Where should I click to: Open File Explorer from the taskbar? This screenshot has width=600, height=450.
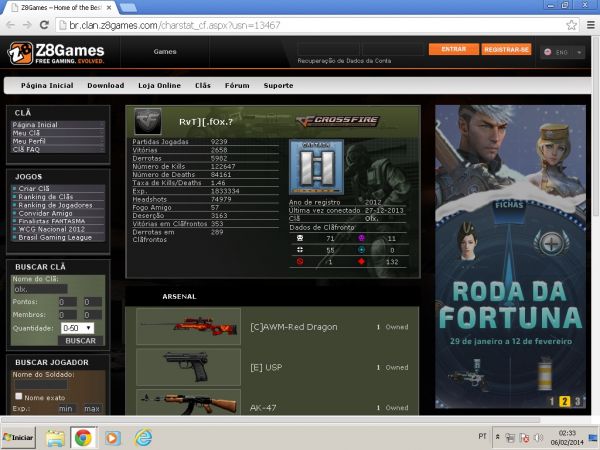[55, 438]
